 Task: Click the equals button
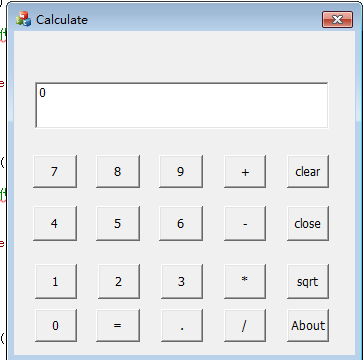[x=118, y=325]
